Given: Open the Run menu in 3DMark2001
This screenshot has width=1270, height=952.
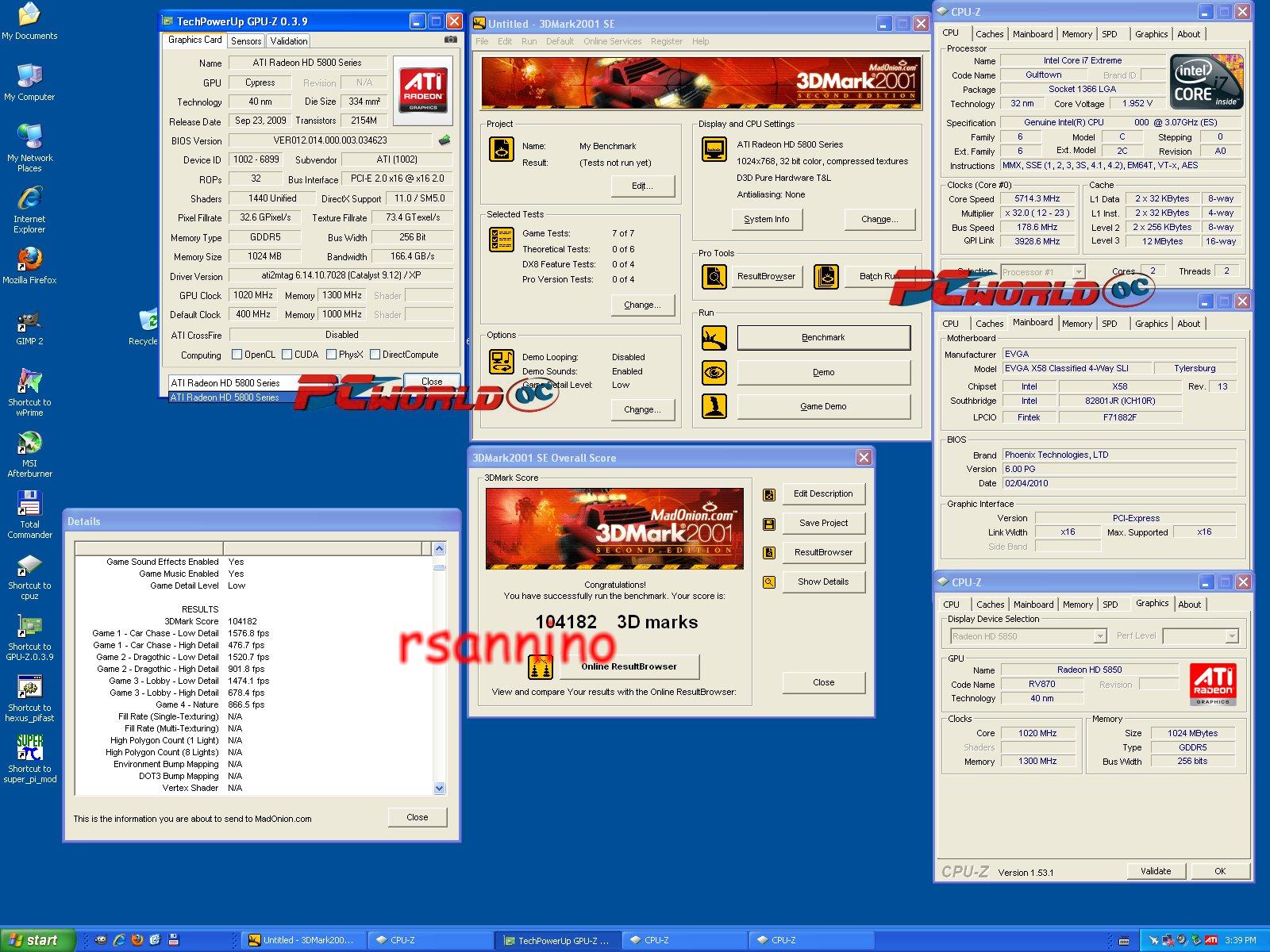Looking at the screenshot, I should point(529,41).
